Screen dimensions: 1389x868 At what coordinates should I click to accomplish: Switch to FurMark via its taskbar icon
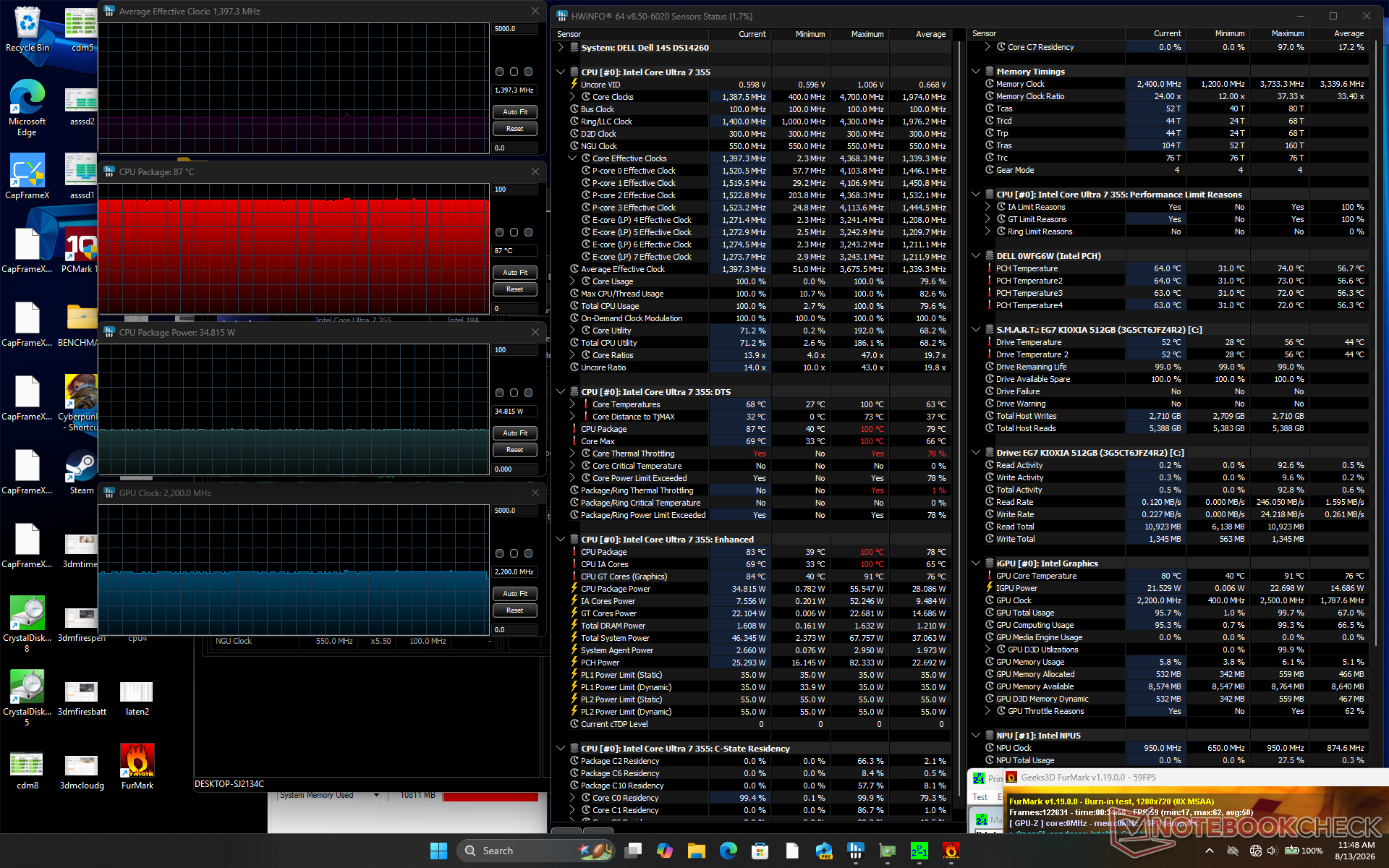pyautogui.click(x=951, y=851)
